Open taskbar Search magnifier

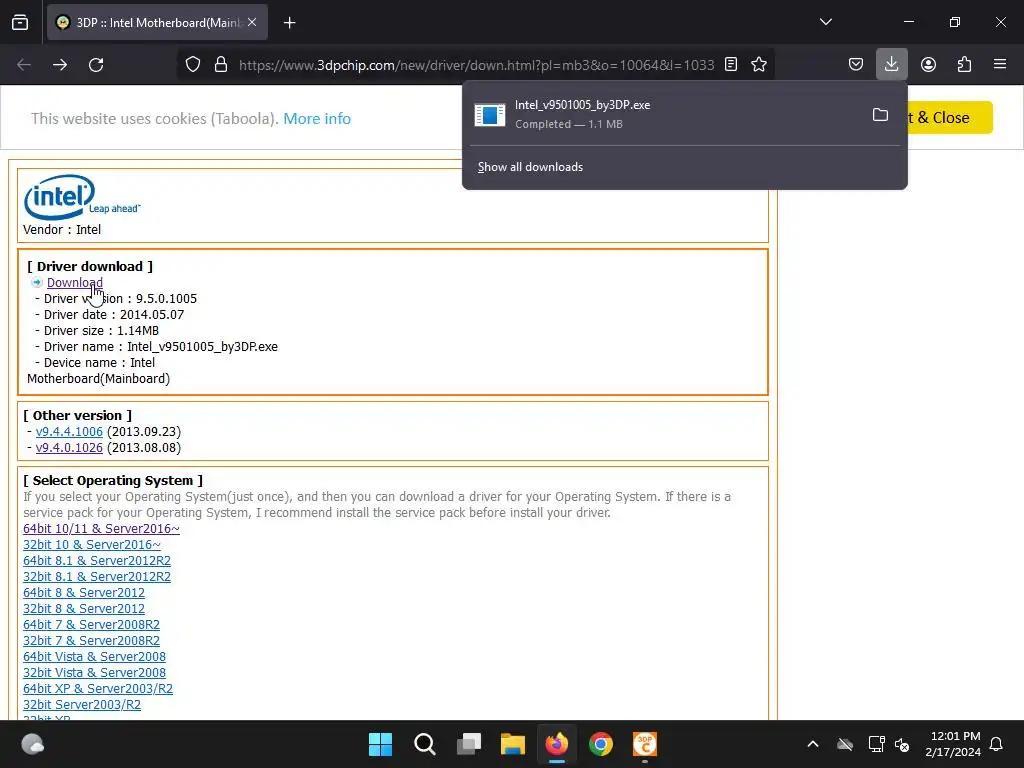coord(424,744)
